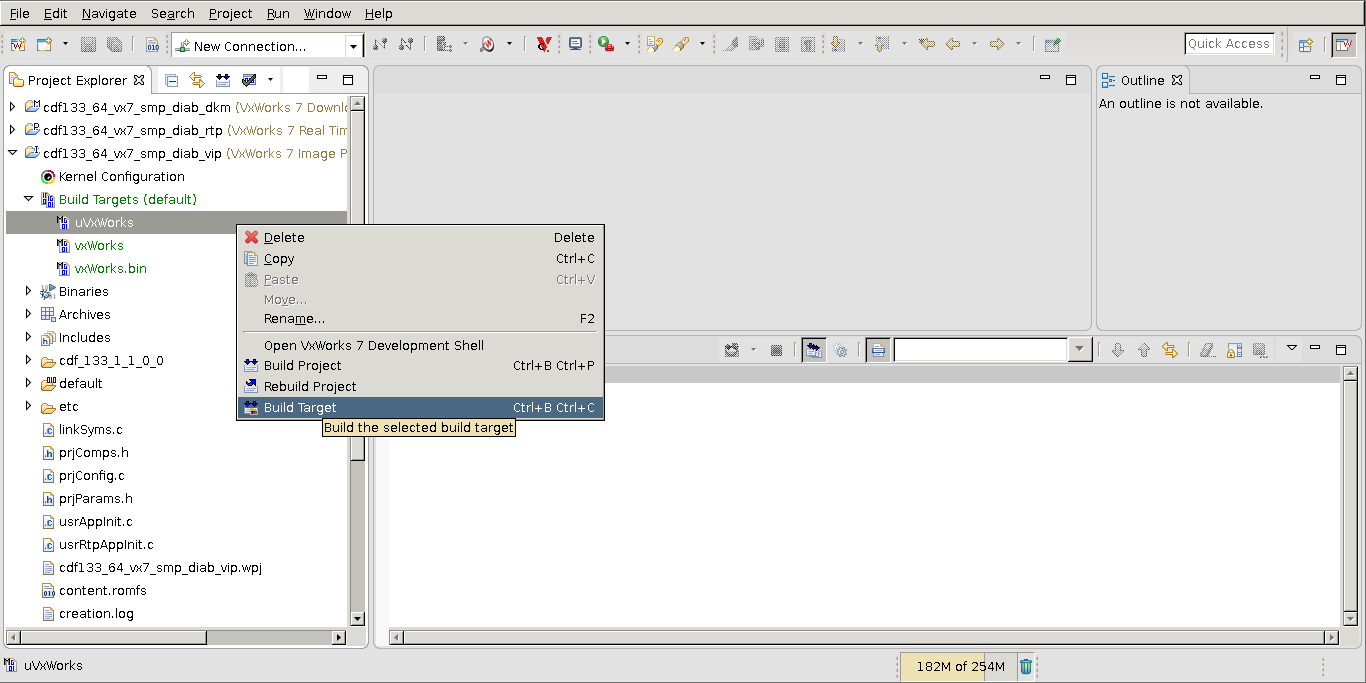Choose Delete from context menu
The height and width of the screenshot is (683, 1366).
tap(420, 237)
